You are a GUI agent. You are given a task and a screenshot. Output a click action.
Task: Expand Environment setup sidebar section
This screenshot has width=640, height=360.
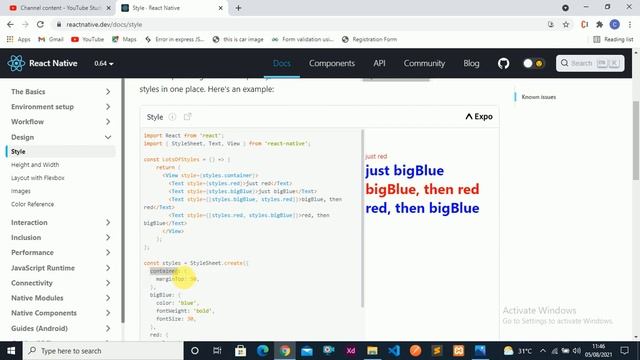point(61,107)
